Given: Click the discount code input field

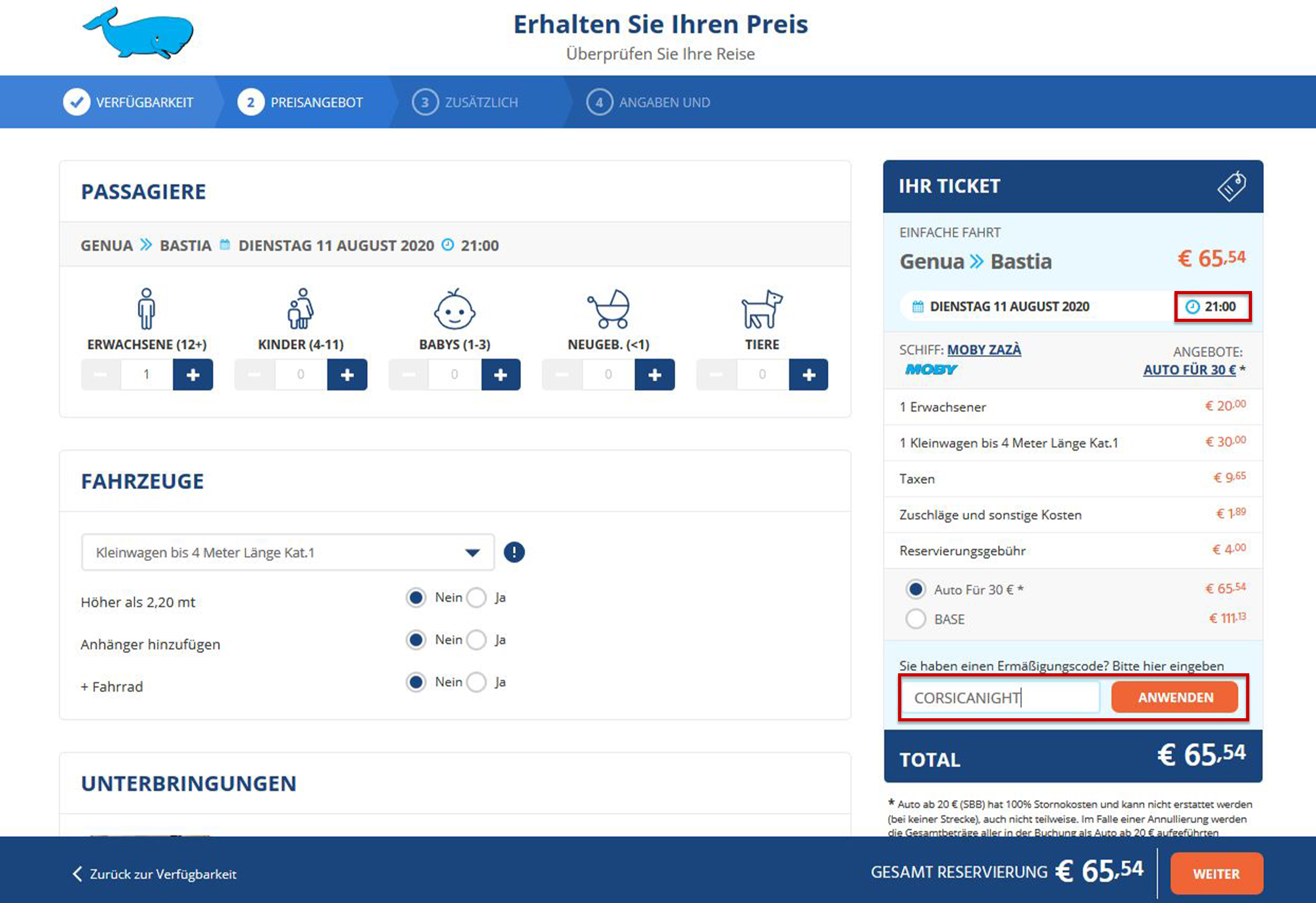Looking at the screenshot, I should click(1000, 697).
